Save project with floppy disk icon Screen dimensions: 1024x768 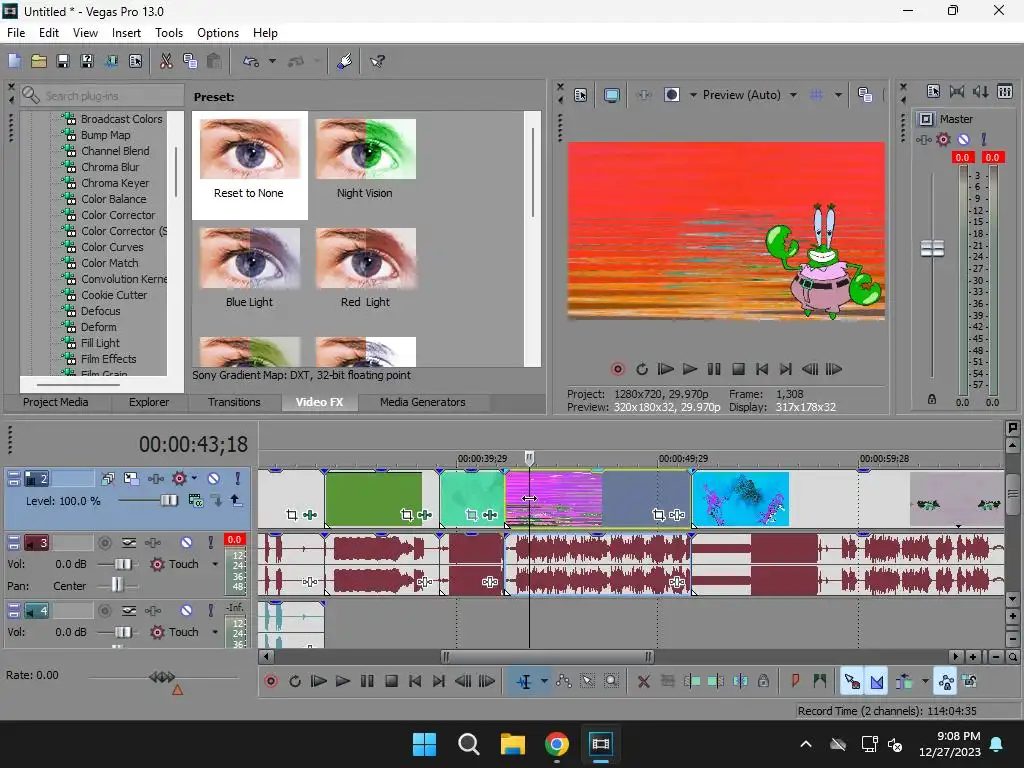(63, 61)
